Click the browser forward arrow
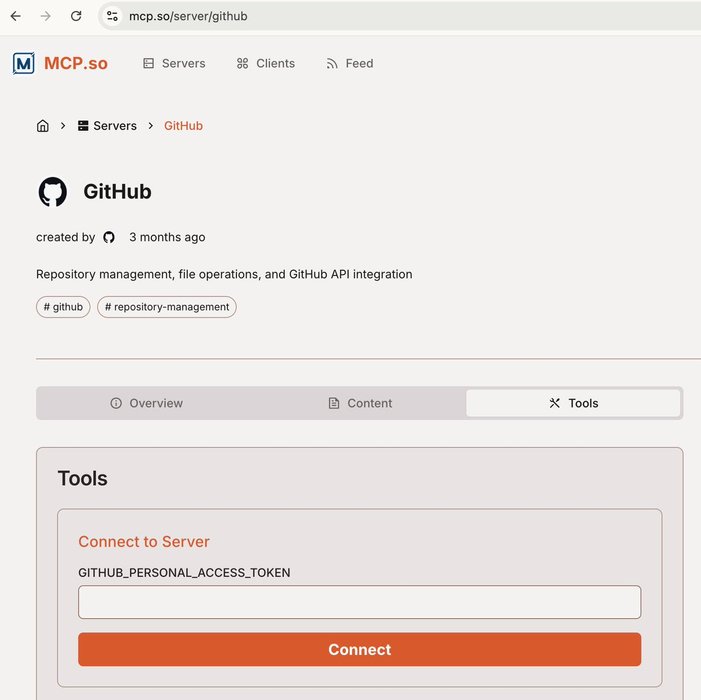The width and height of the screenshot is (701, 700). [x=45, y=16]
